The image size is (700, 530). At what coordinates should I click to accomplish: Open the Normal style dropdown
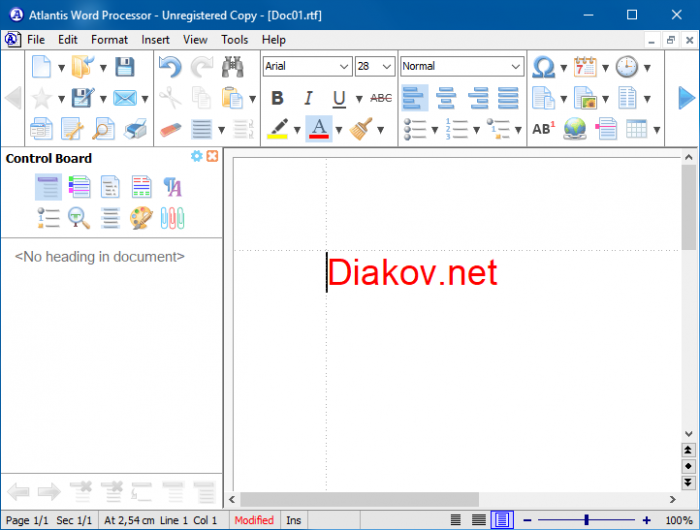(x=516, y=67)
